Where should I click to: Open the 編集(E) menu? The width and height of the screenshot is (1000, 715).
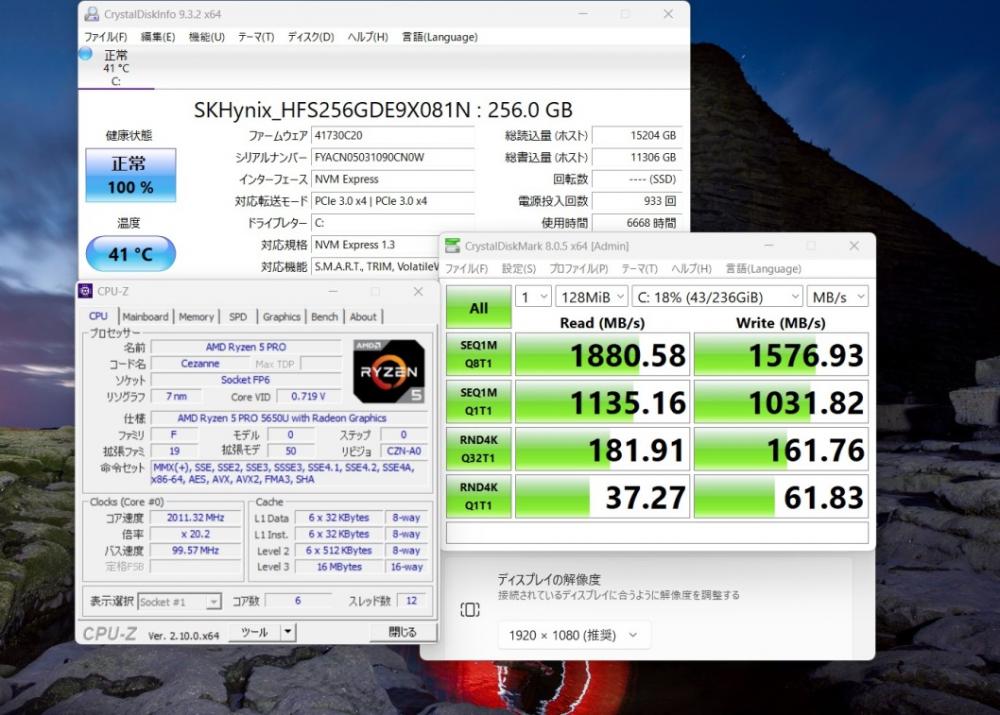pyautogui.click(x=158, y=37)
